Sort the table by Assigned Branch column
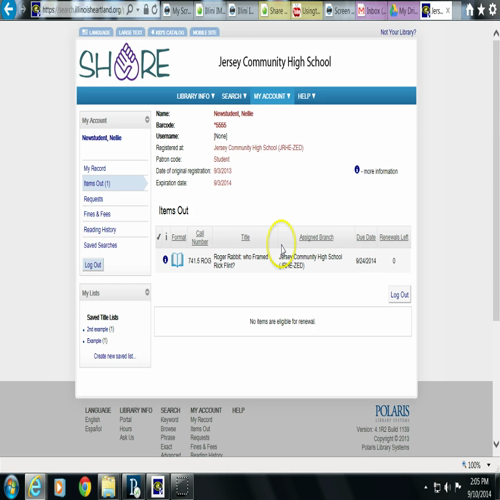Viewport: 500px width, 500px height. click(x=316, y=237)
